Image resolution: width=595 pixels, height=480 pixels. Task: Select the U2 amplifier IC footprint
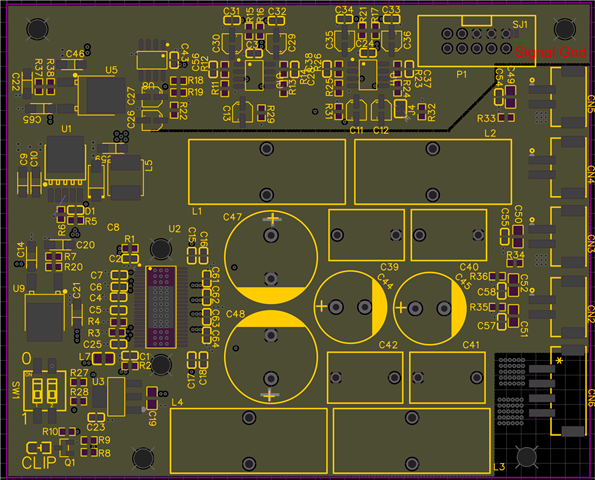161,307
